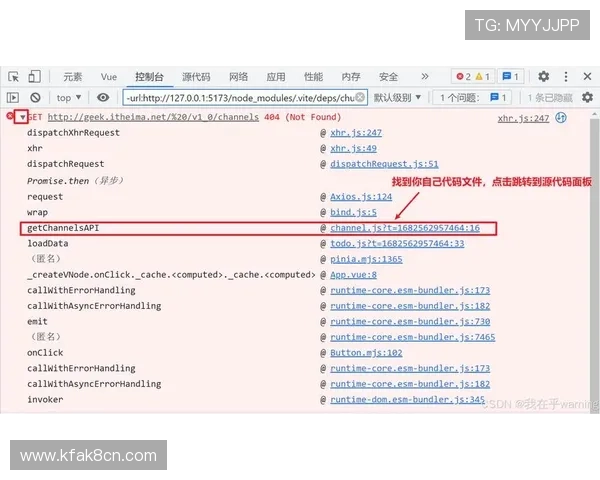
Task: Click the error and warning count badge
Action: click(x=472, y=76)
